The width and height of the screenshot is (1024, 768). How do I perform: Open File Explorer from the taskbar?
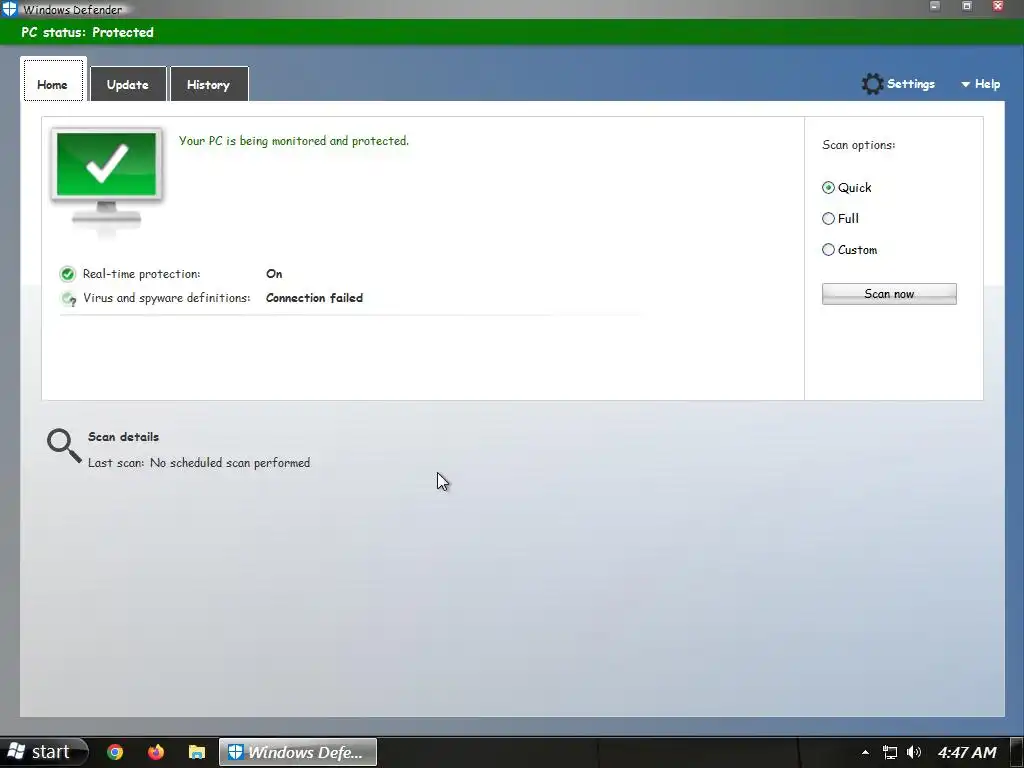coord(197,752)
